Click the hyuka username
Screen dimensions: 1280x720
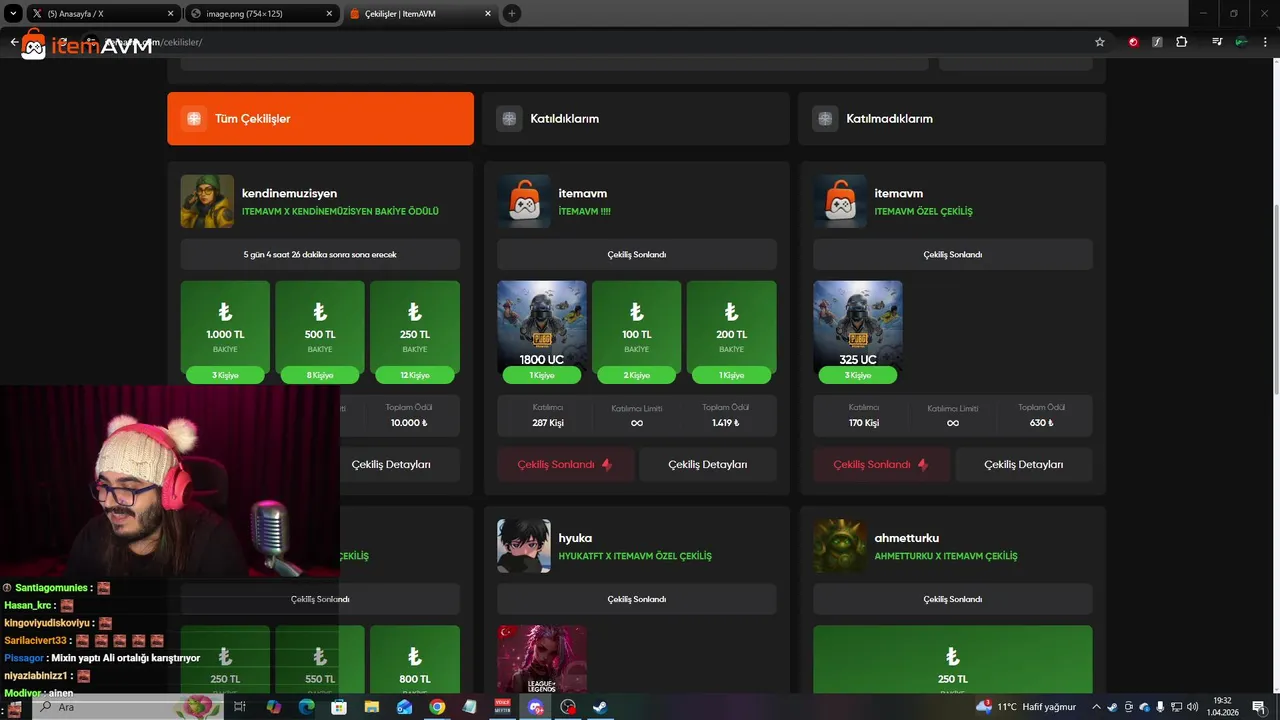pos(575,538)
